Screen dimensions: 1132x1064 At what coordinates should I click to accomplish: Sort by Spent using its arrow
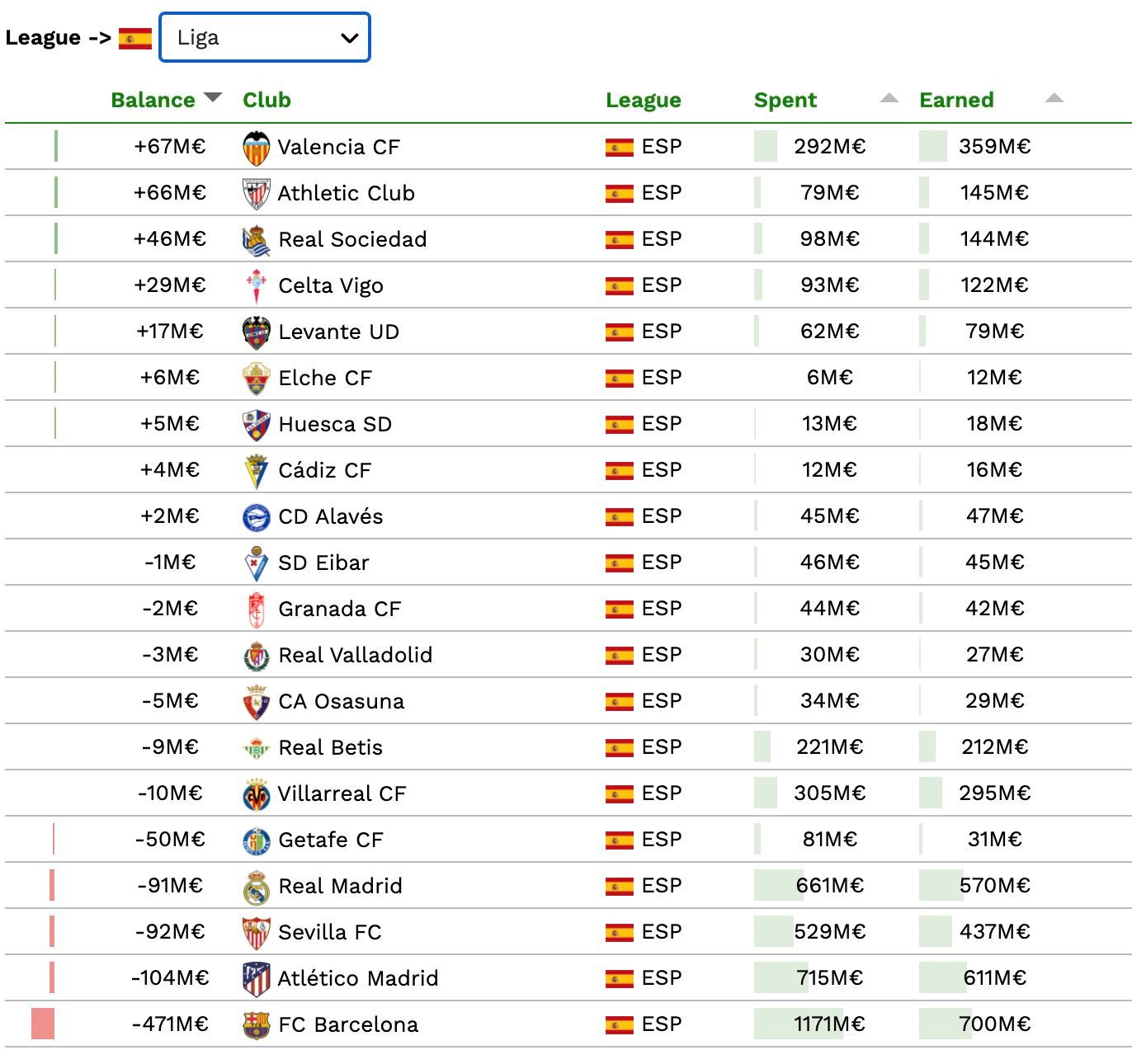click(x=889, y=98)
